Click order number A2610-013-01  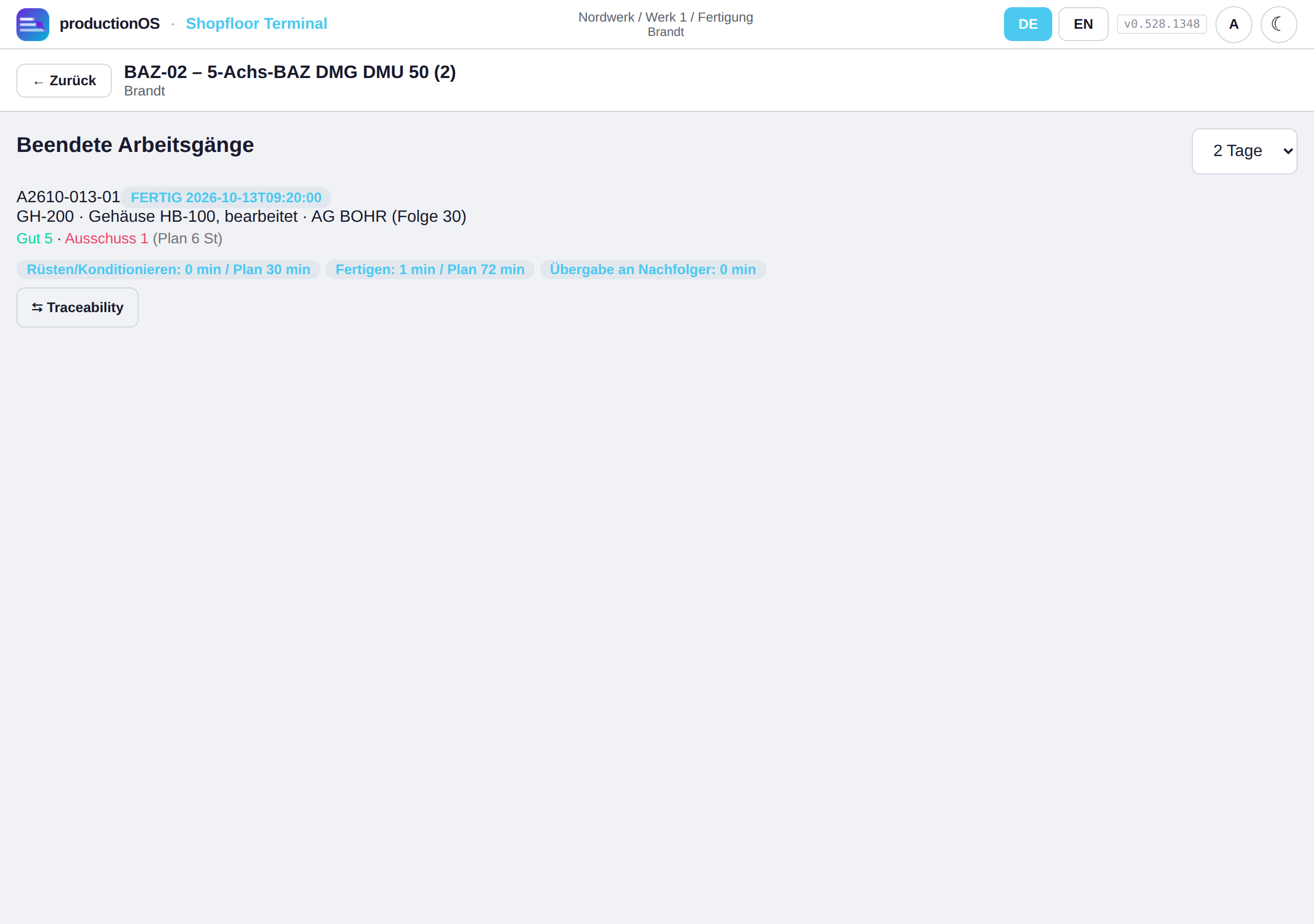click(68, 197)
